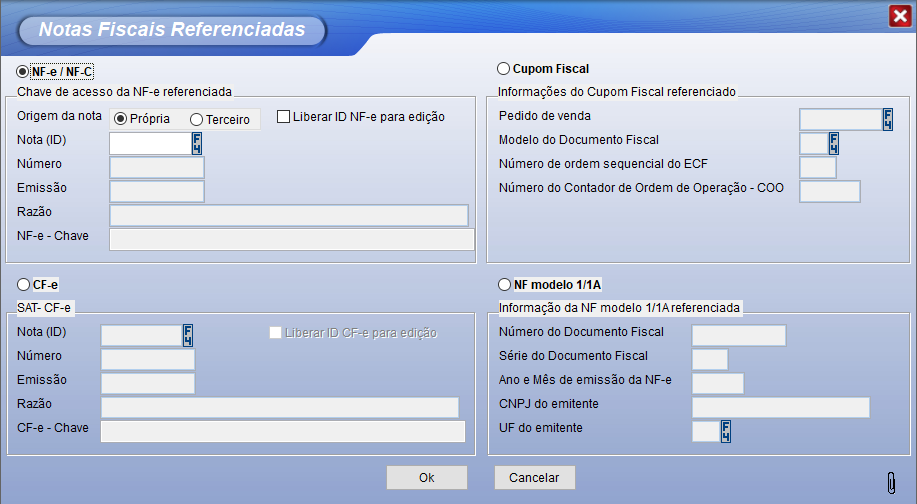Click the NF-e - Chave text field

point(291,239)
